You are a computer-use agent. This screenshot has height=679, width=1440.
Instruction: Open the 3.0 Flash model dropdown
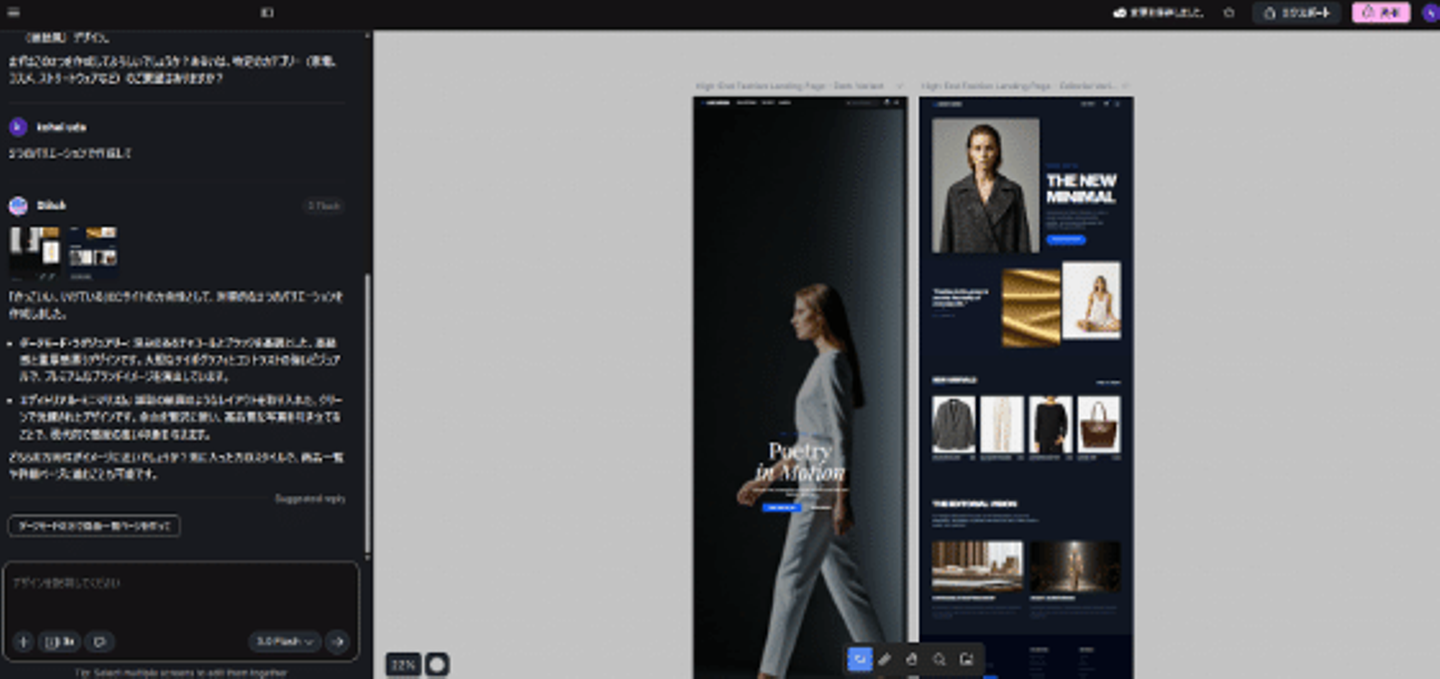285,641
